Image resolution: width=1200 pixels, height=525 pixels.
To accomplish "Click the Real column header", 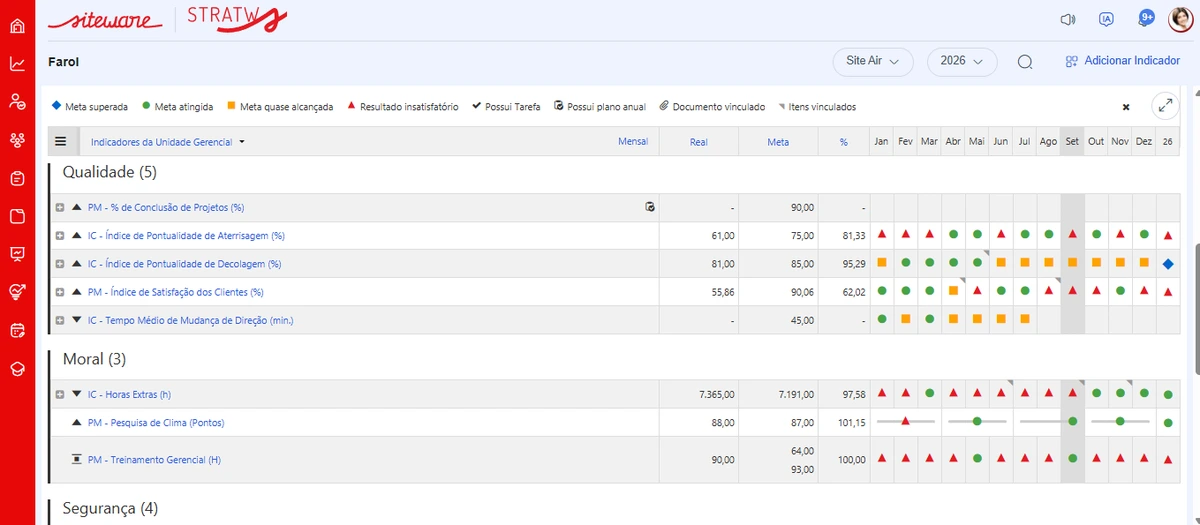I will pos(699,142).
